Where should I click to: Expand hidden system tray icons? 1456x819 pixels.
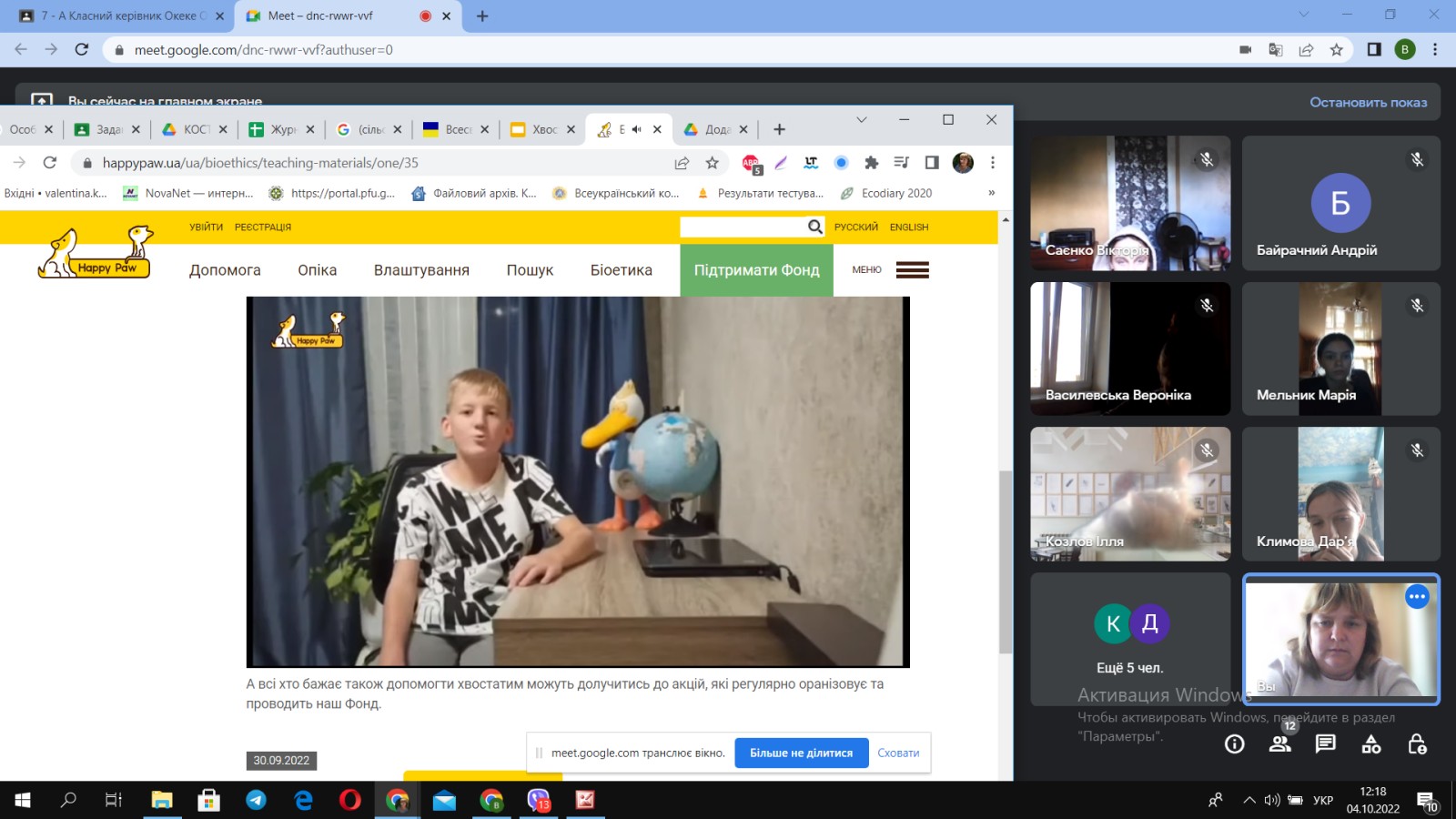point(1249,800)
